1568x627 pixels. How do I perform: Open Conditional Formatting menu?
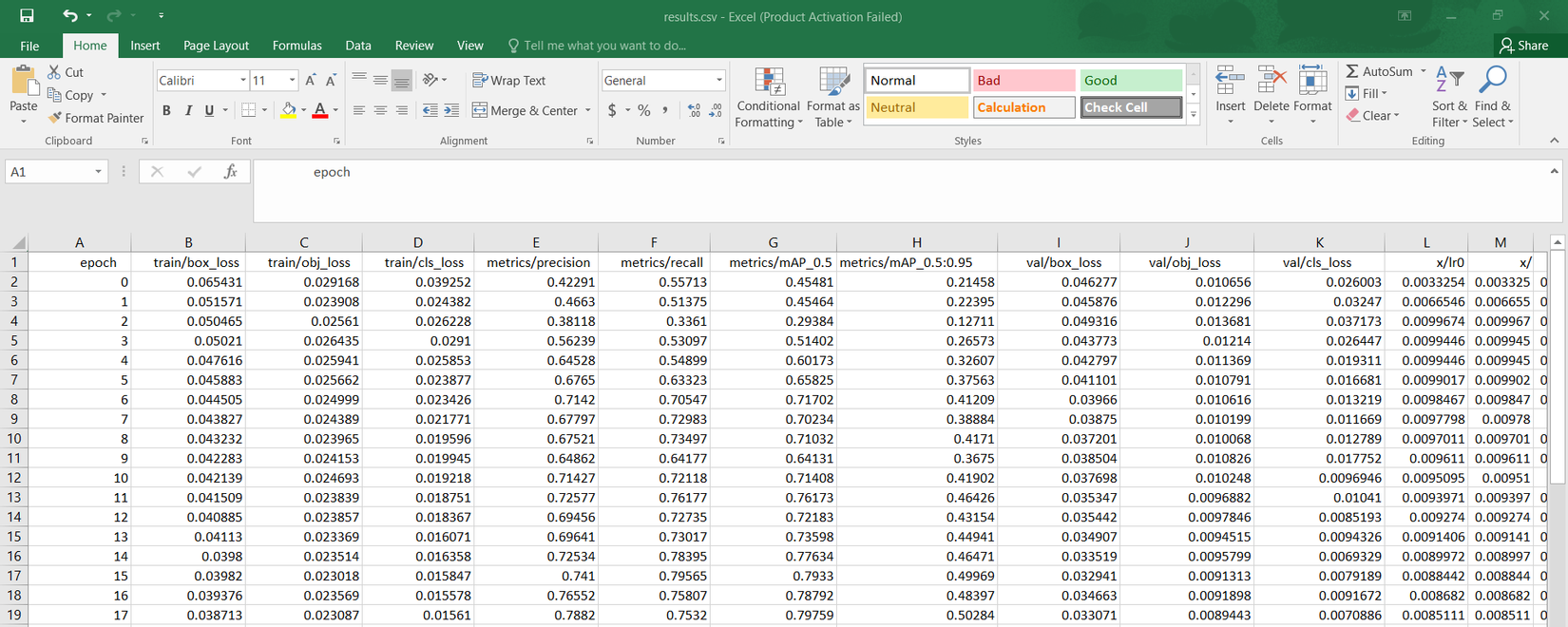coord(768,97)
